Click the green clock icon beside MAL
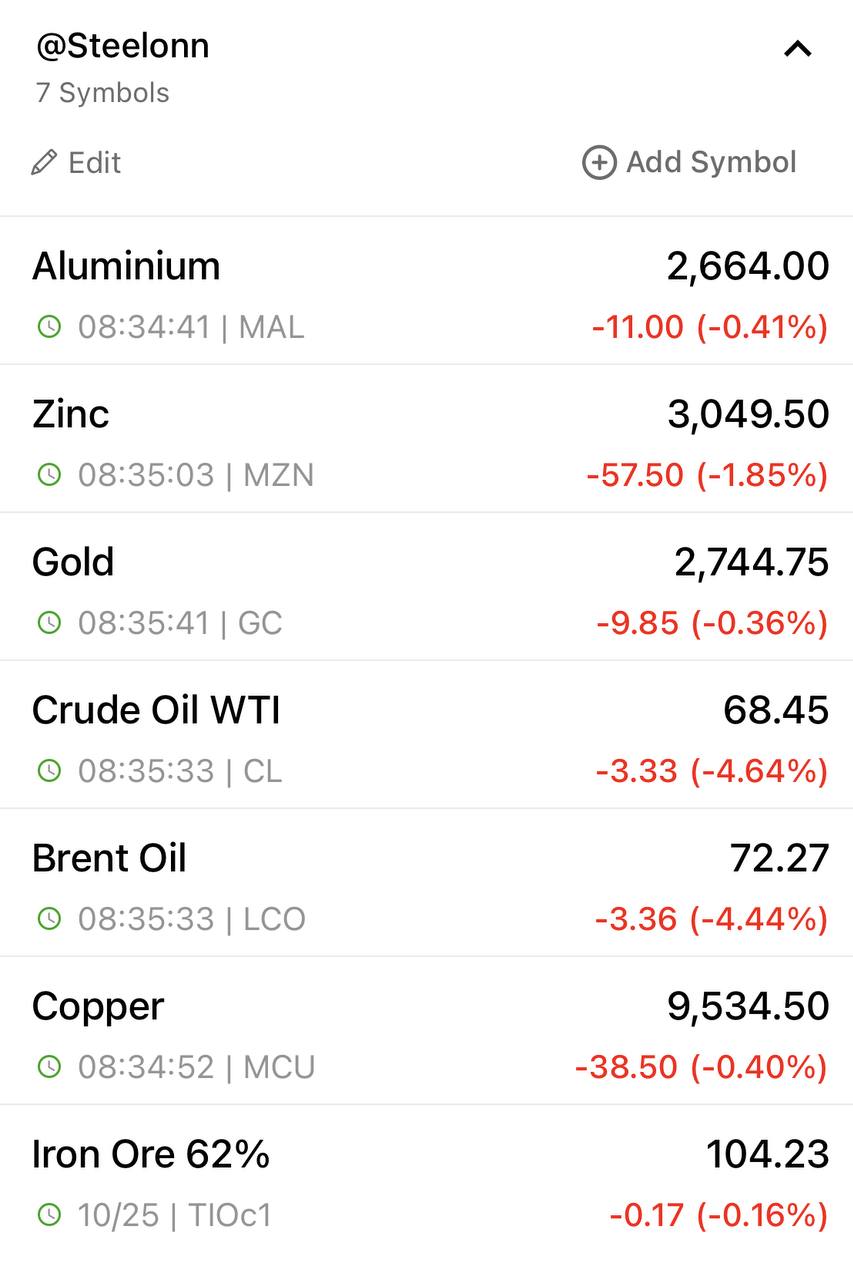 coord(49,326)
